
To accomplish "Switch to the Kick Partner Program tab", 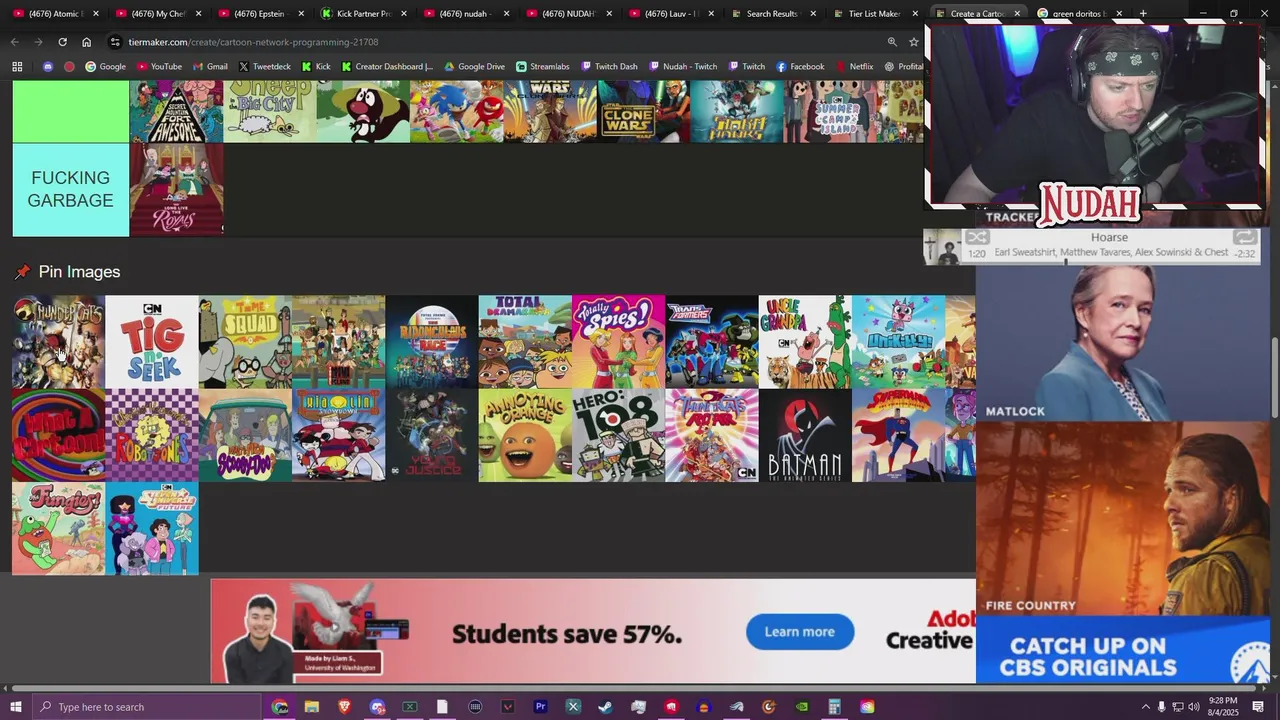I will click(x=363, y=14).
